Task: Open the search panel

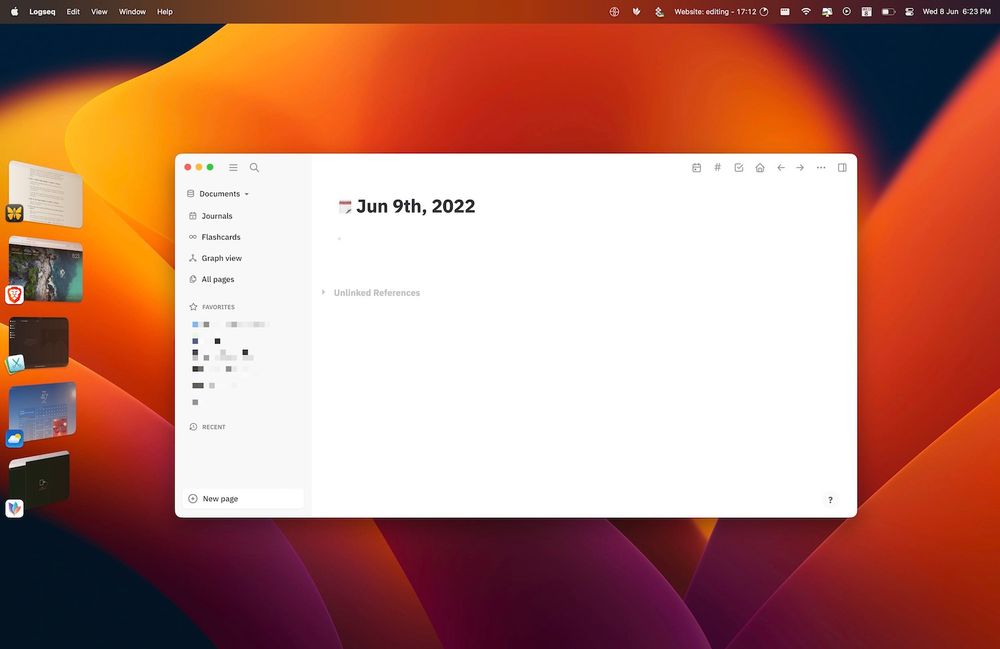Action: (254, 167)
